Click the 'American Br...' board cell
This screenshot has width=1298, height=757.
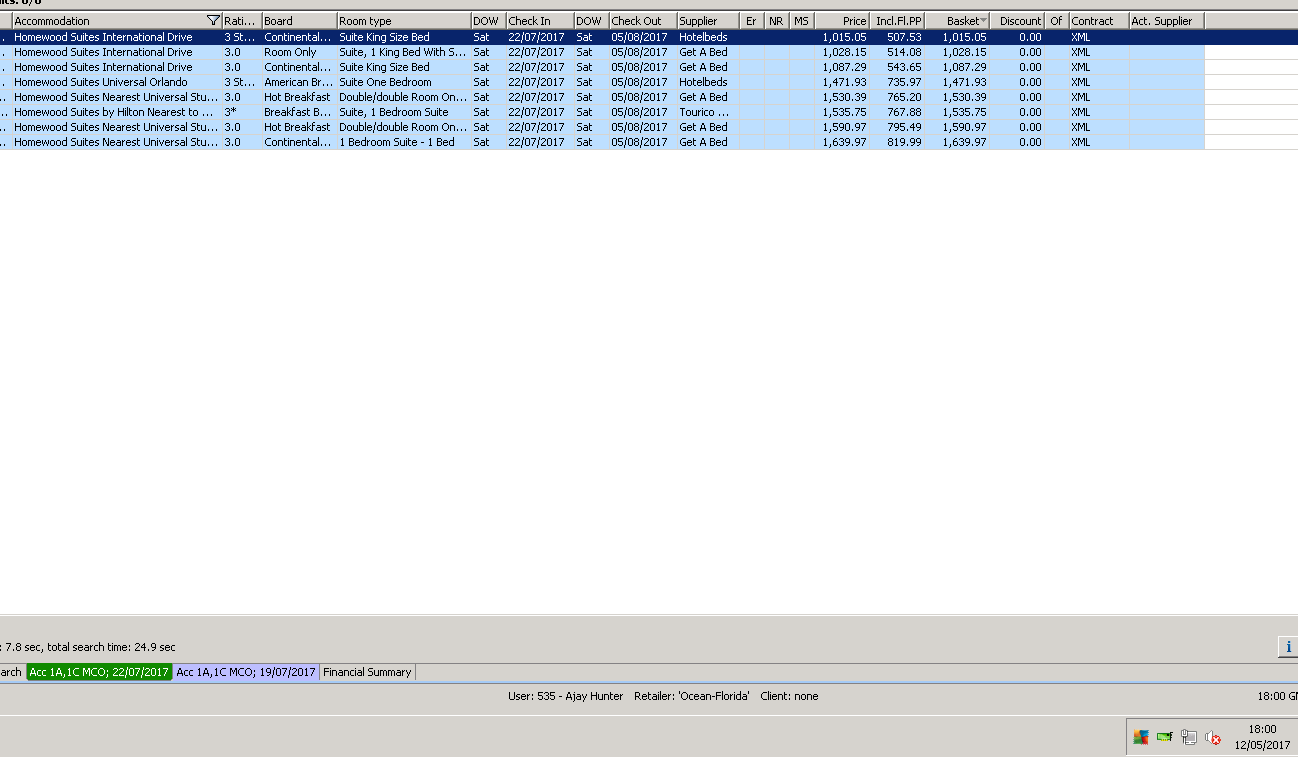299,82
